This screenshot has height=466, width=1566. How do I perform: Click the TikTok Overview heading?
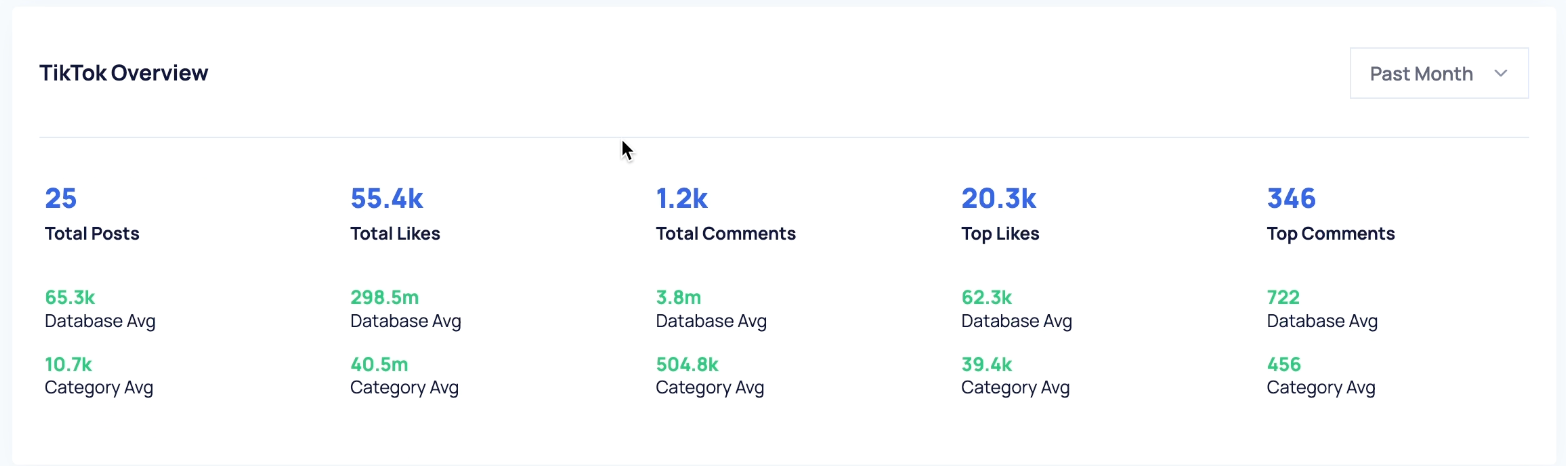point(124,73)
